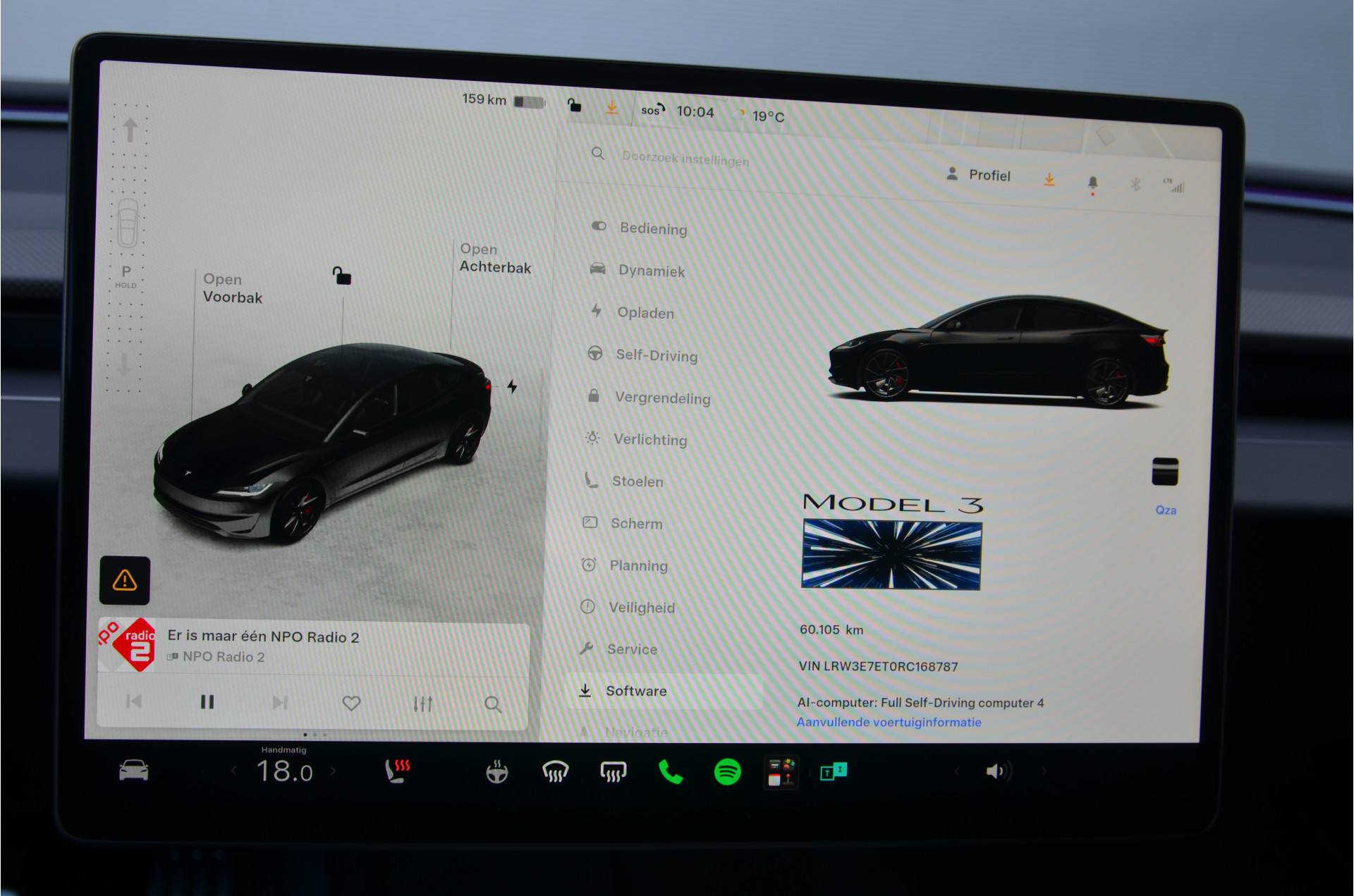Tap the 10:04 clock
This screenshot has width=1354, height=896.
pos(695,111)
